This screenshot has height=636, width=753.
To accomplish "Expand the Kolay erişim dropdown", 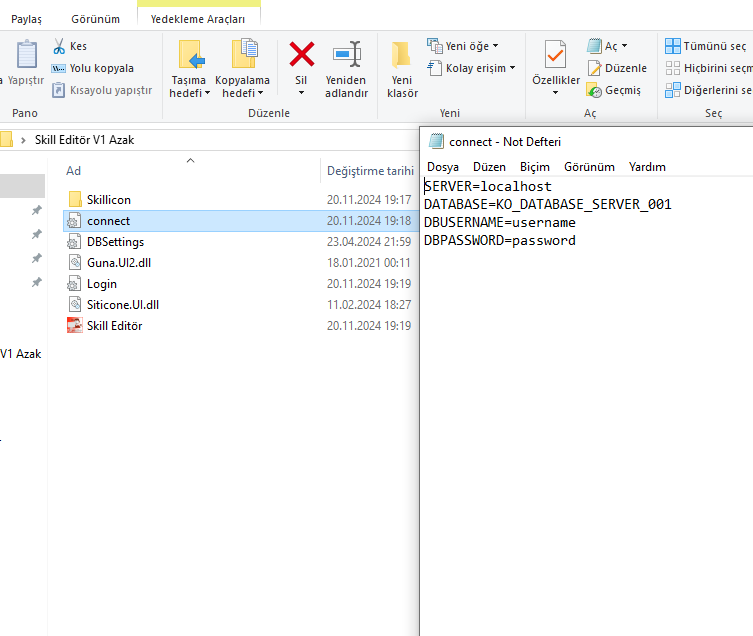I will tap(472, 68).
